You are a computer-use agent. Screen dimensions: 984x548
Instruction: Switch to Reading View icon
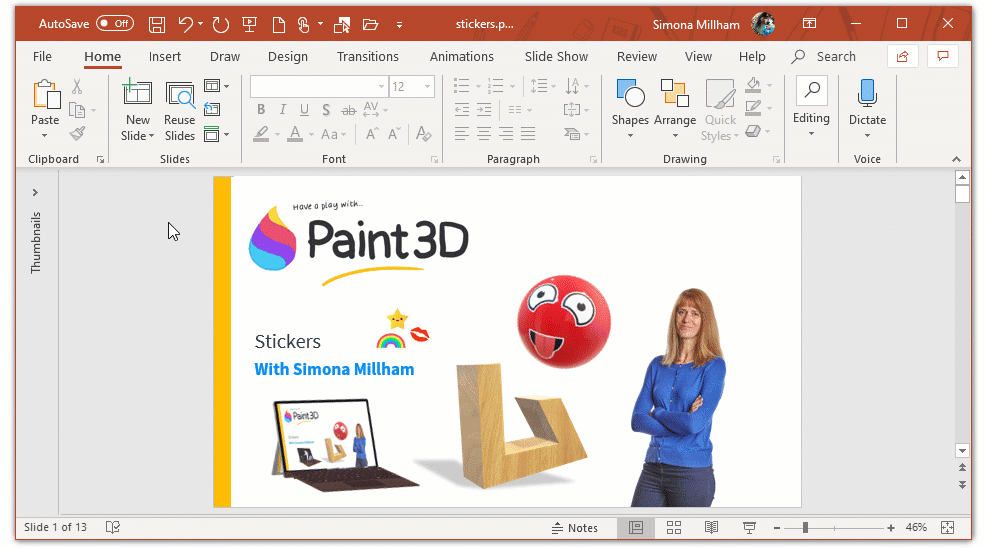711,528
